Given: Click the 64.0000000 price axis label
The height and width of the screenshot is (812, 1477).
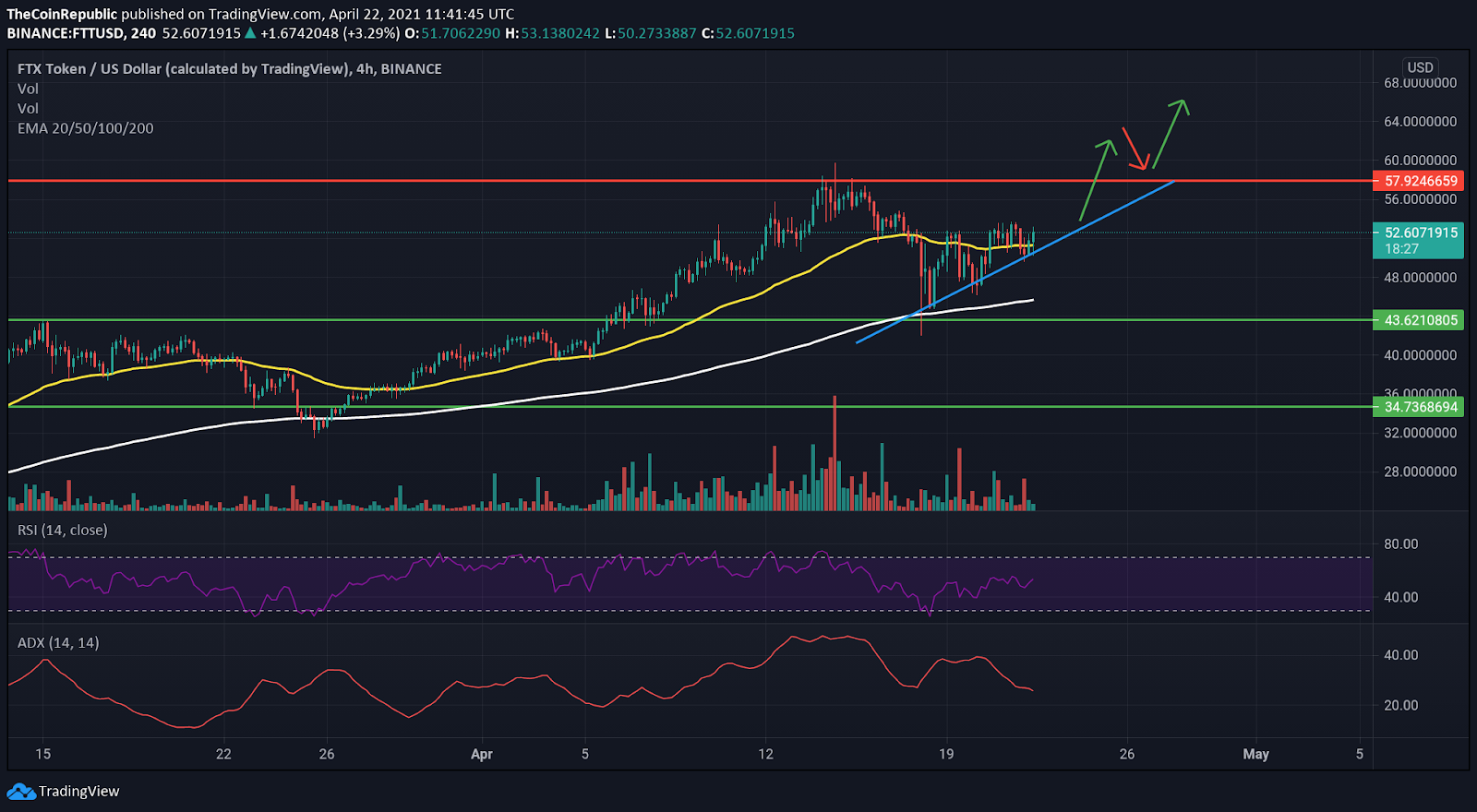Looking at the screenshot, I should tap(1420, 122).
